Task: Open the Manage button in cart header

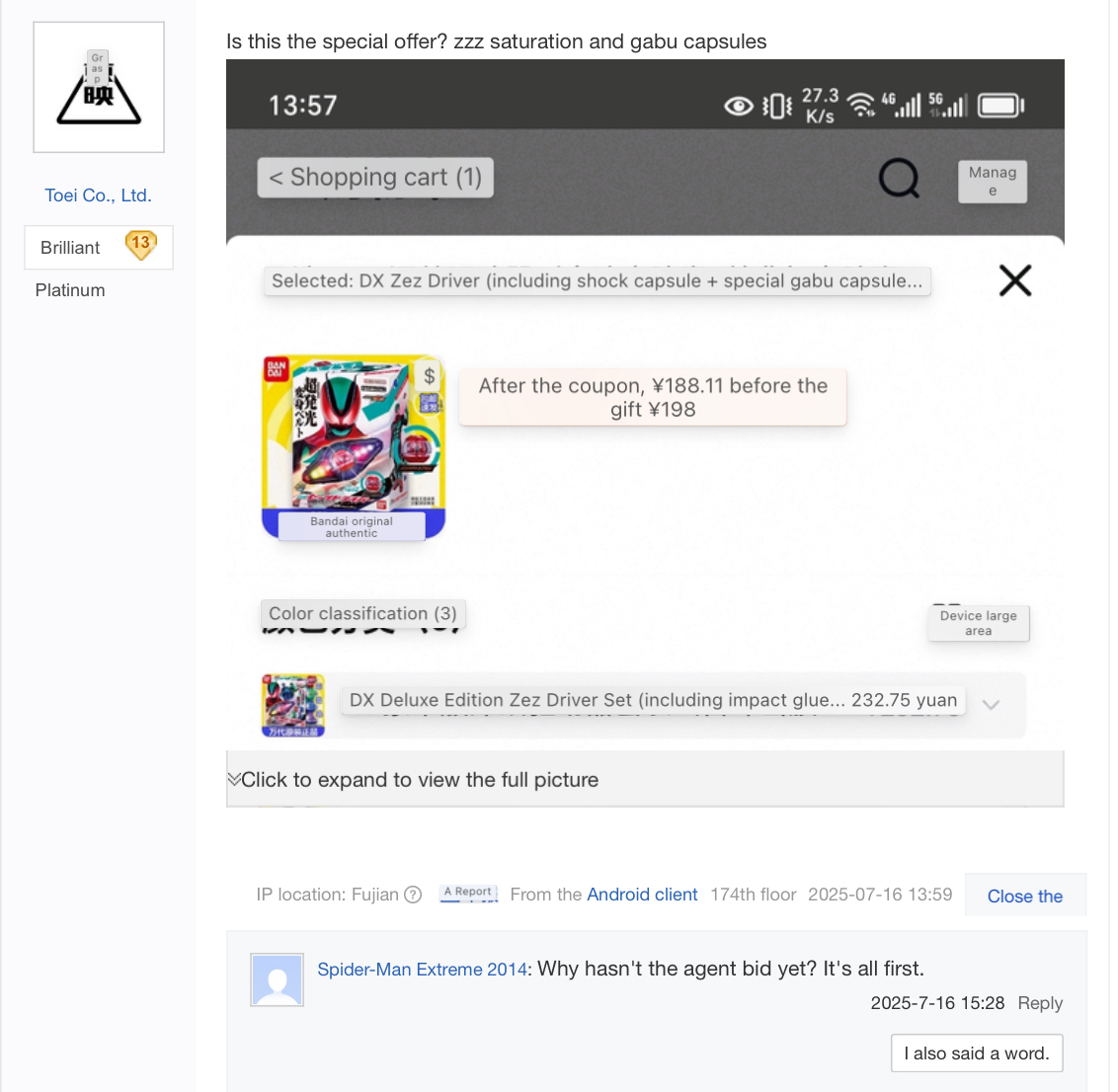Action: 993,182
